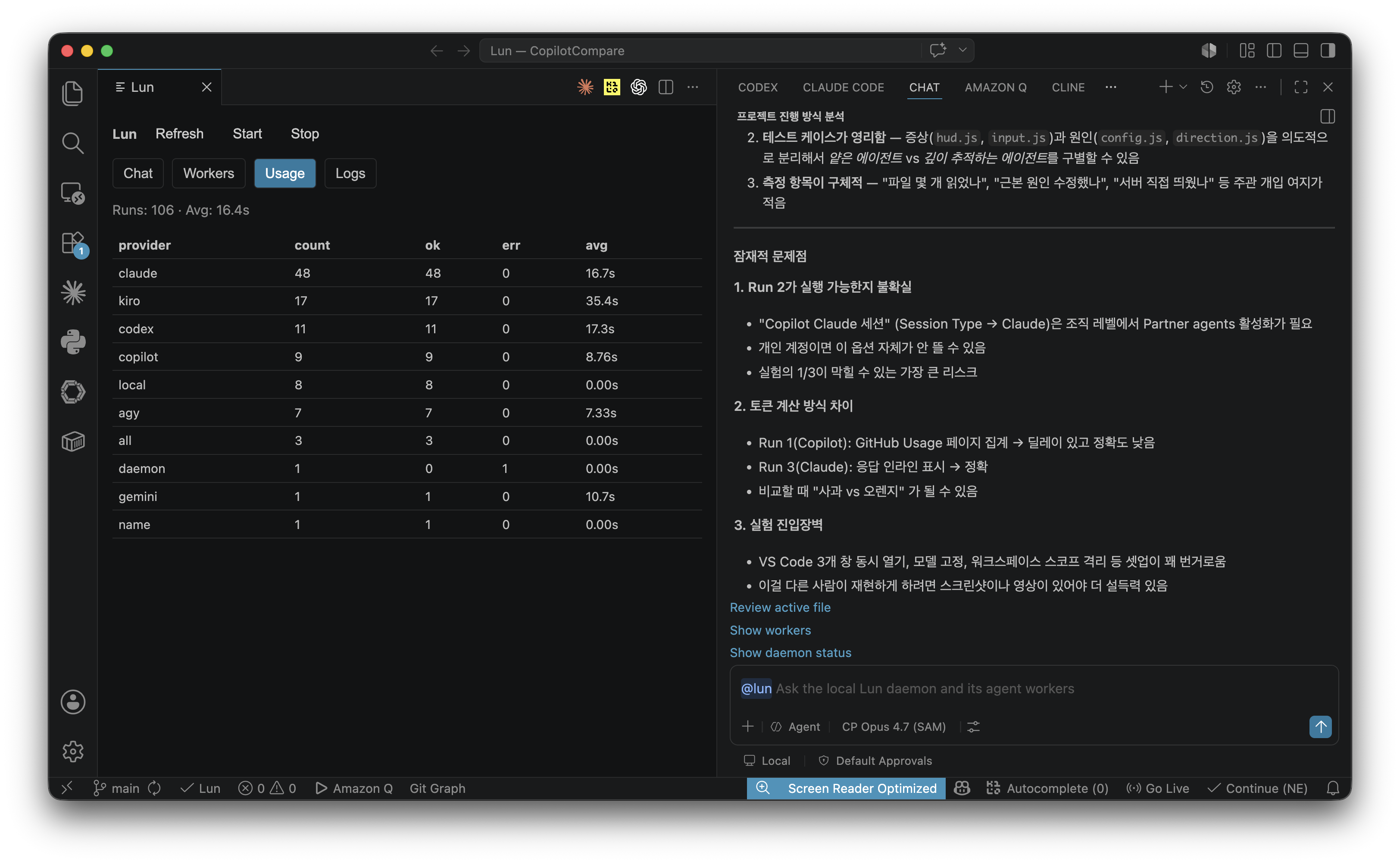The height and width of the screenshot is (864, 1400).
Task: Switch to the CODEX panel tab
Action: [757, 88]
